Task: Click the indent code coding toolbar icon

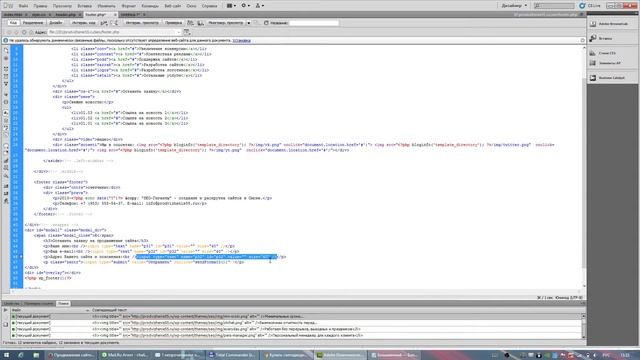Action: click(6, 186)
